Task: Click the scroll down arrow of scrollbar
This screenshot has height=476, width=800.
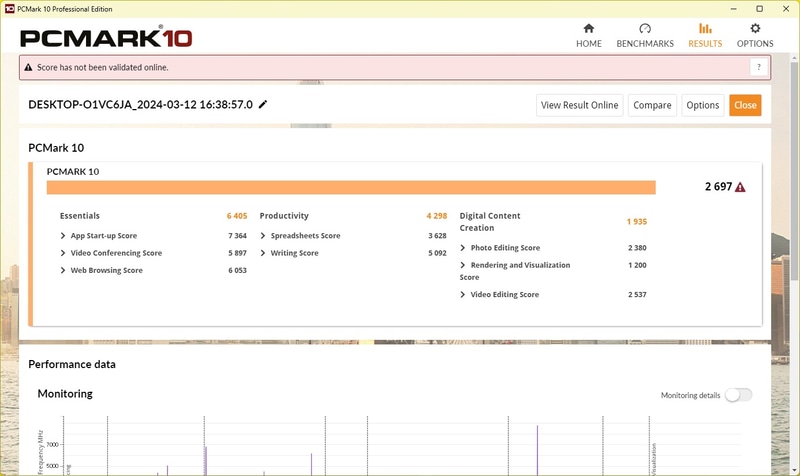Action: point(794,470)
